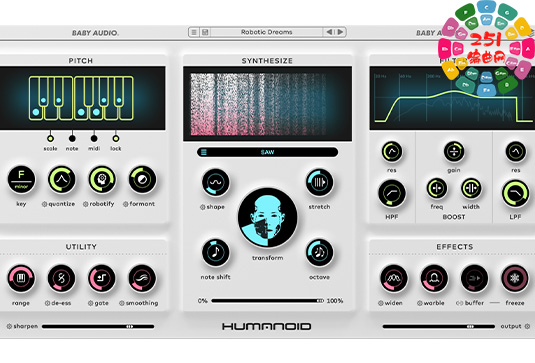The image size is (535, 363).
Task: Toggle the shape gear setting
Action: pos(202,207)
